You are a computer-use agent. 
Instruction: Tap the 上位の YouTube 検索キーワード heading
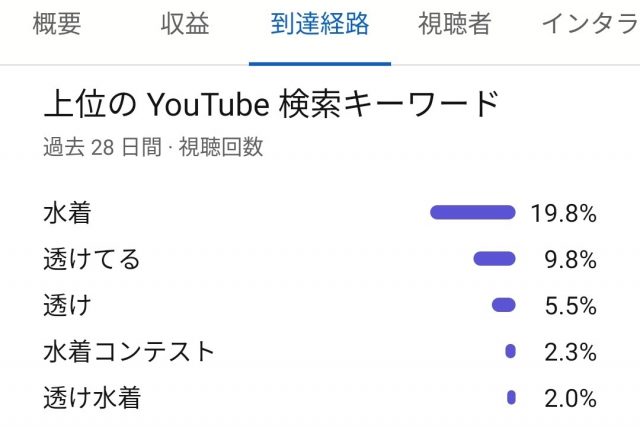pyautogui.click(x=270, y=105)
